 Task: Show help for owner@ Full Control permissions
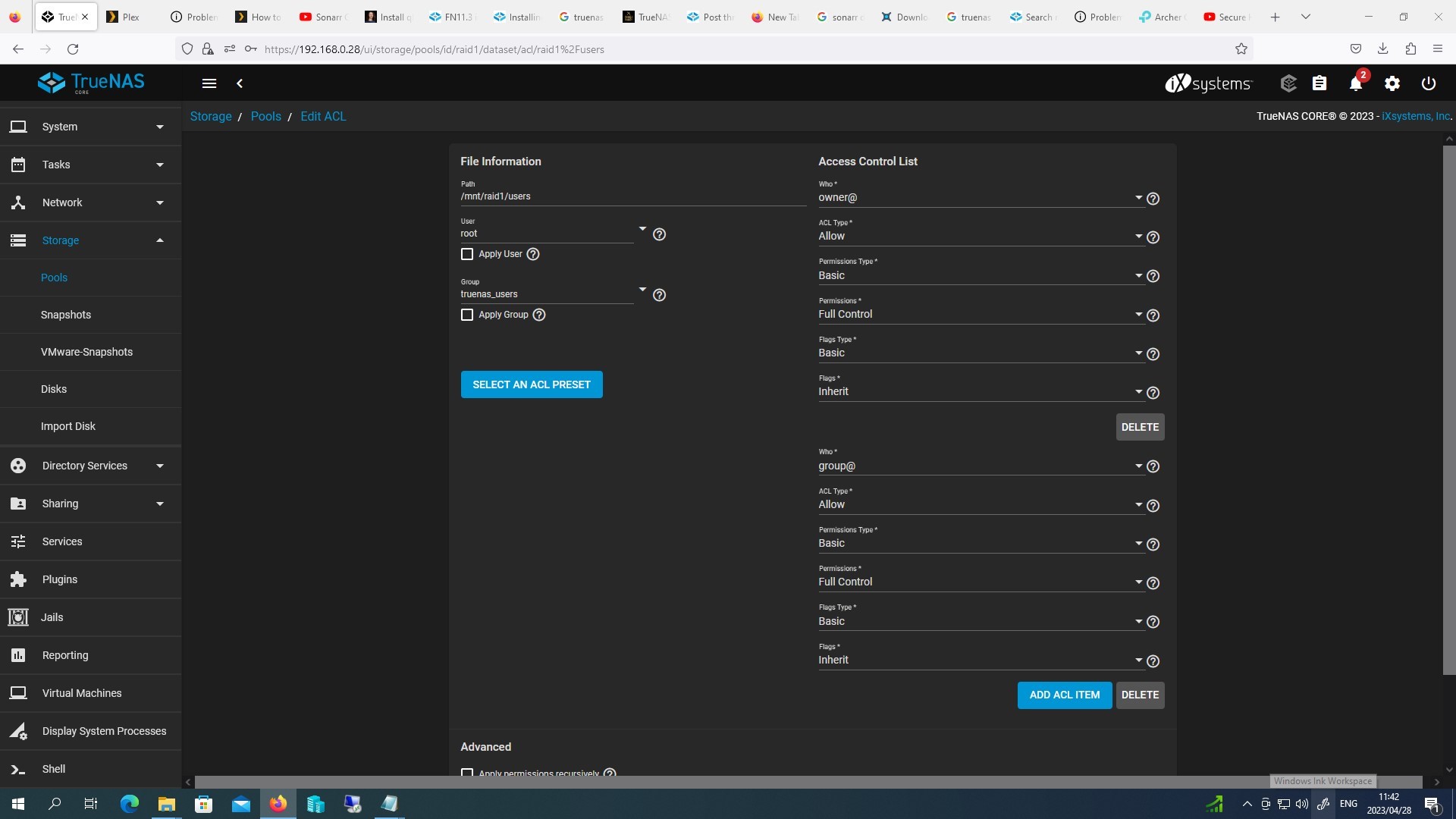pos(1153,315)
